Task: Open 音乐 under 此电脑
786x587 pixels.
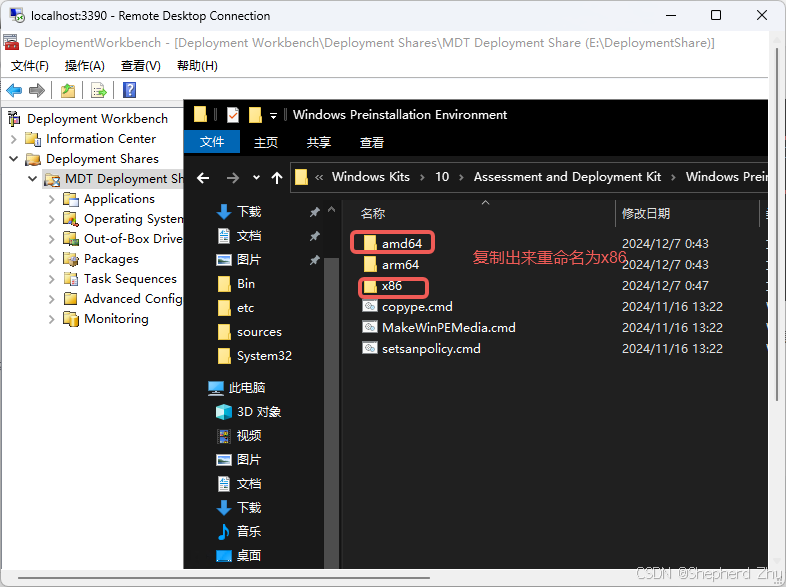Action: (249, 532)
